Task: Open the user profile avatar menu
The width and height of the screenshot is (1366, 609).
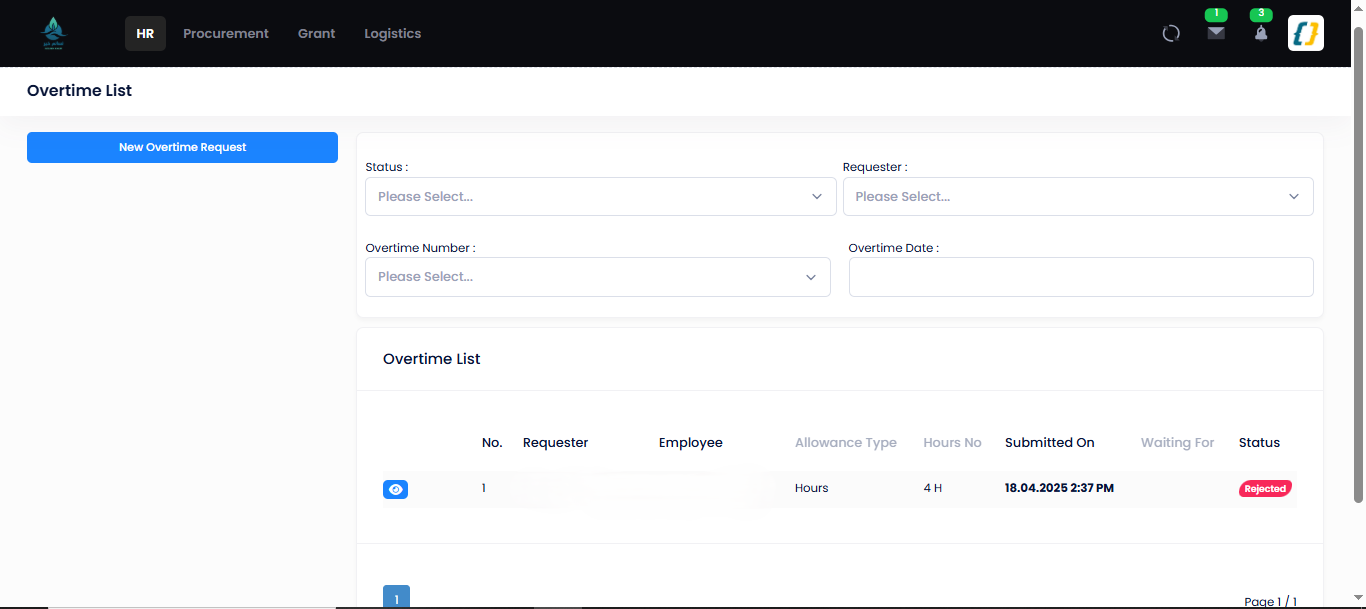Action: [1306, 33]
